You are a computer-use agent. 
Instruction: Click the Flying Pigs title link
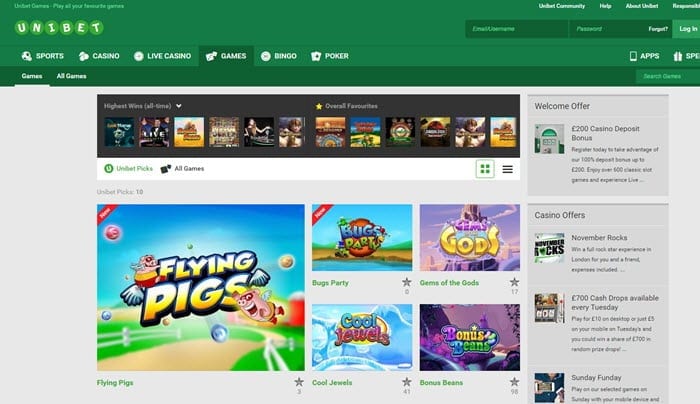coord(115,383)
